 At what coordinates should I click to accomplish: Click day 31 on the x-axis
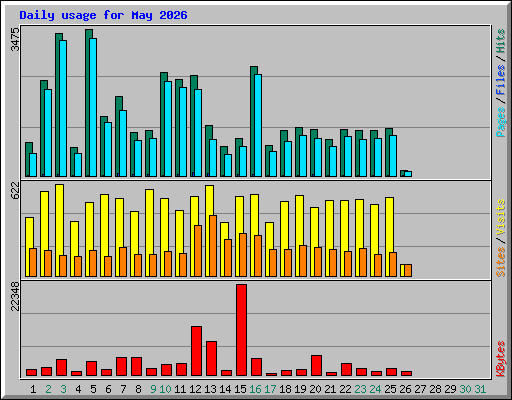click(x=480, y=389)
